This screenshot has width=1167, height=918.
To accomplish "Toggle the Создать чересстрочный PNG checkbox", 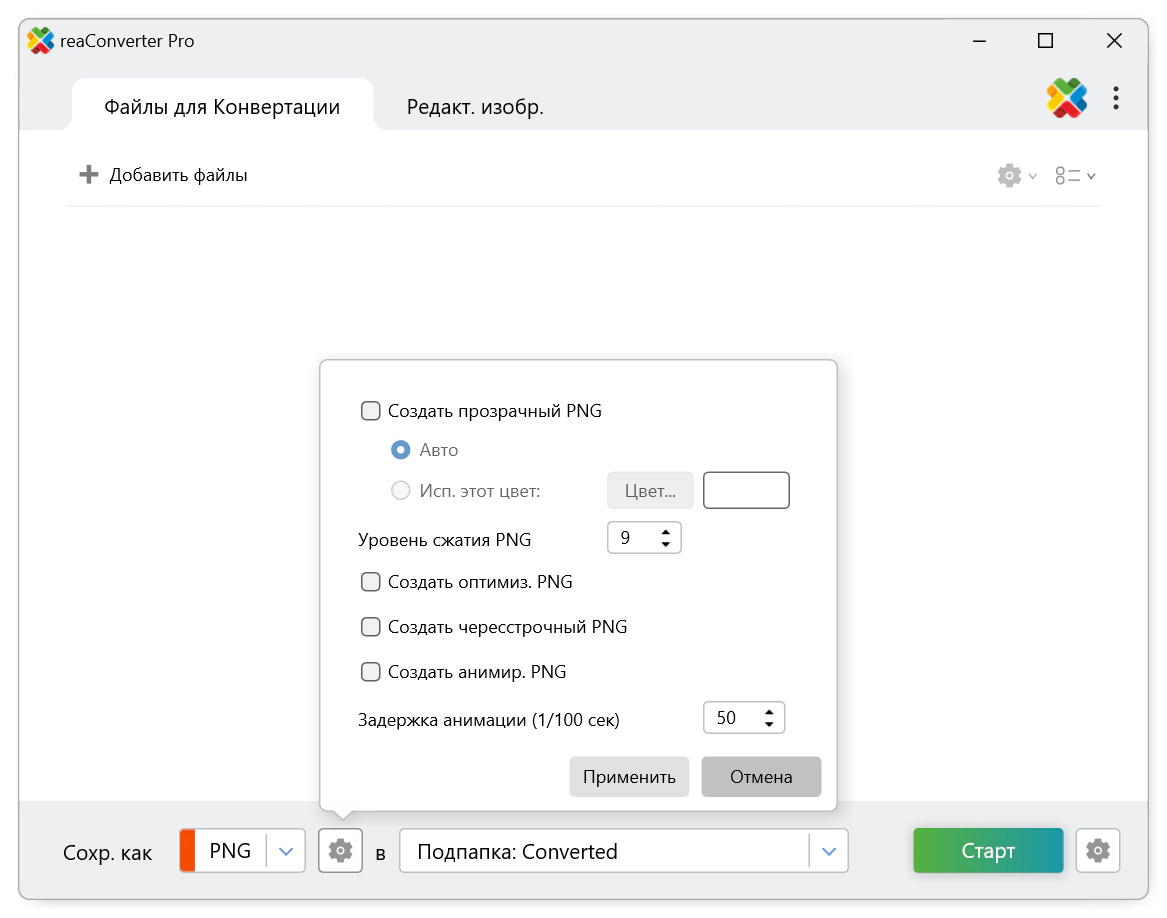I will pos(371,627).
